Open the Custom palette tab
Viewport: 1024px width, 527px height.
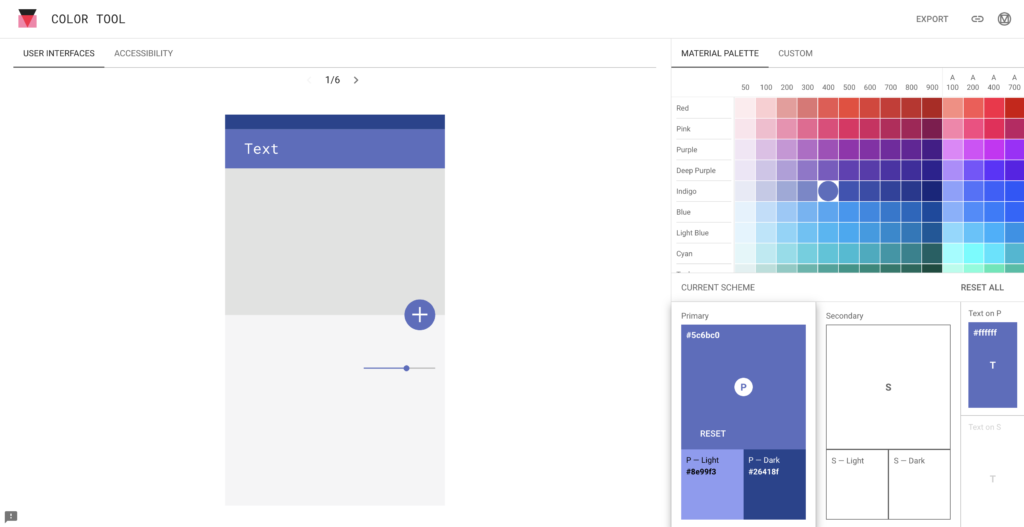click(795, 54)
